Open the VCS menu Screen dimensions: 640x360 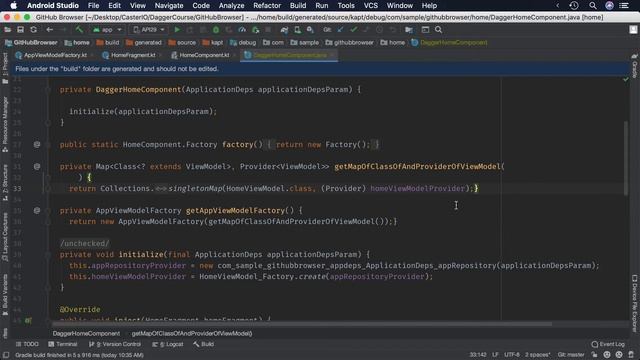point(371,6)
